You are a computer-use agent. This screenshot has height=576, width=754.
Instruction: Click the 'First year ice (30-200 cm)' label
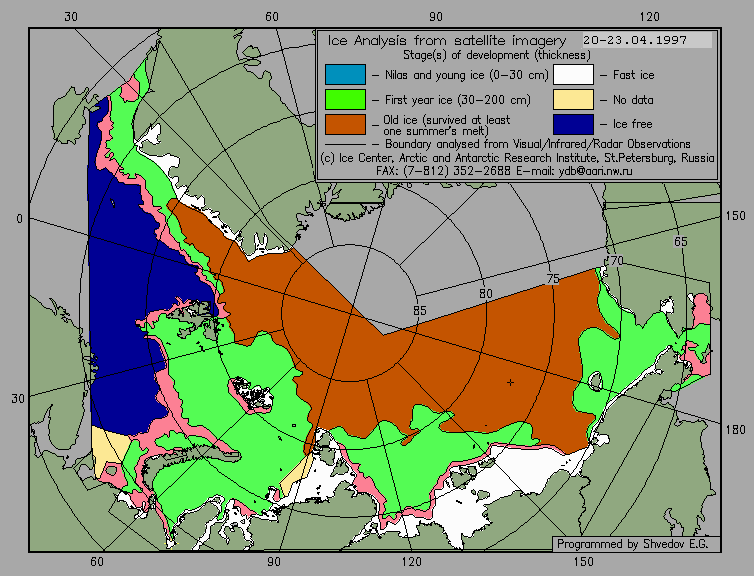(458, 100)
